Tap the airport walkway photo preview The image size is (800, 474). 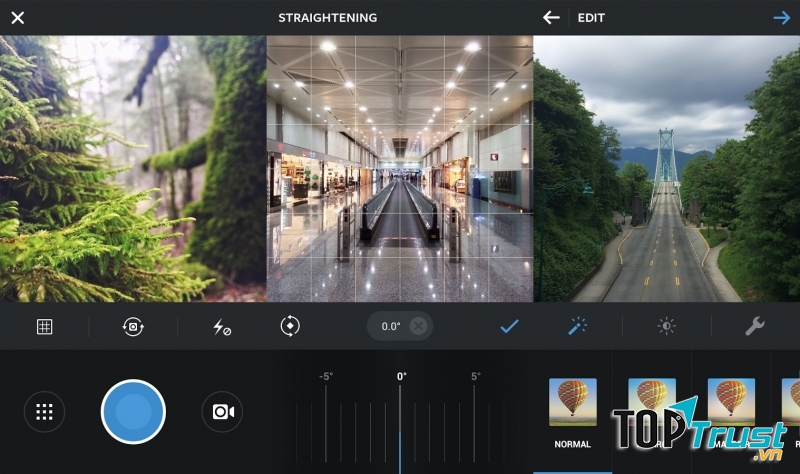tap(400, 169)
